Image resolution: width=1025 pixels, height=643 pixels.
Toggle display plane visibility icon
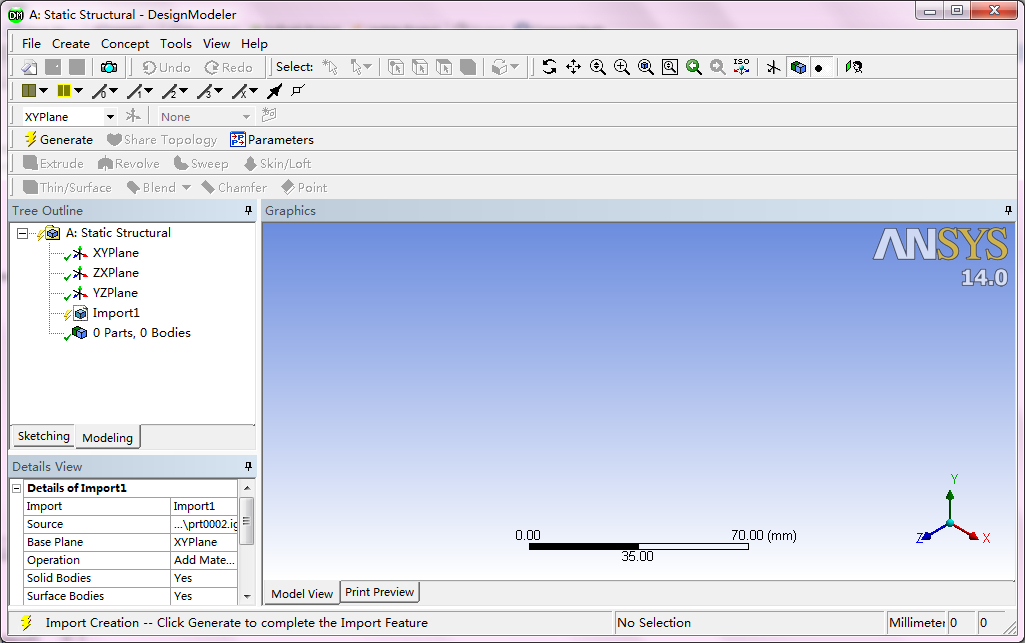[x=134, y=115]
